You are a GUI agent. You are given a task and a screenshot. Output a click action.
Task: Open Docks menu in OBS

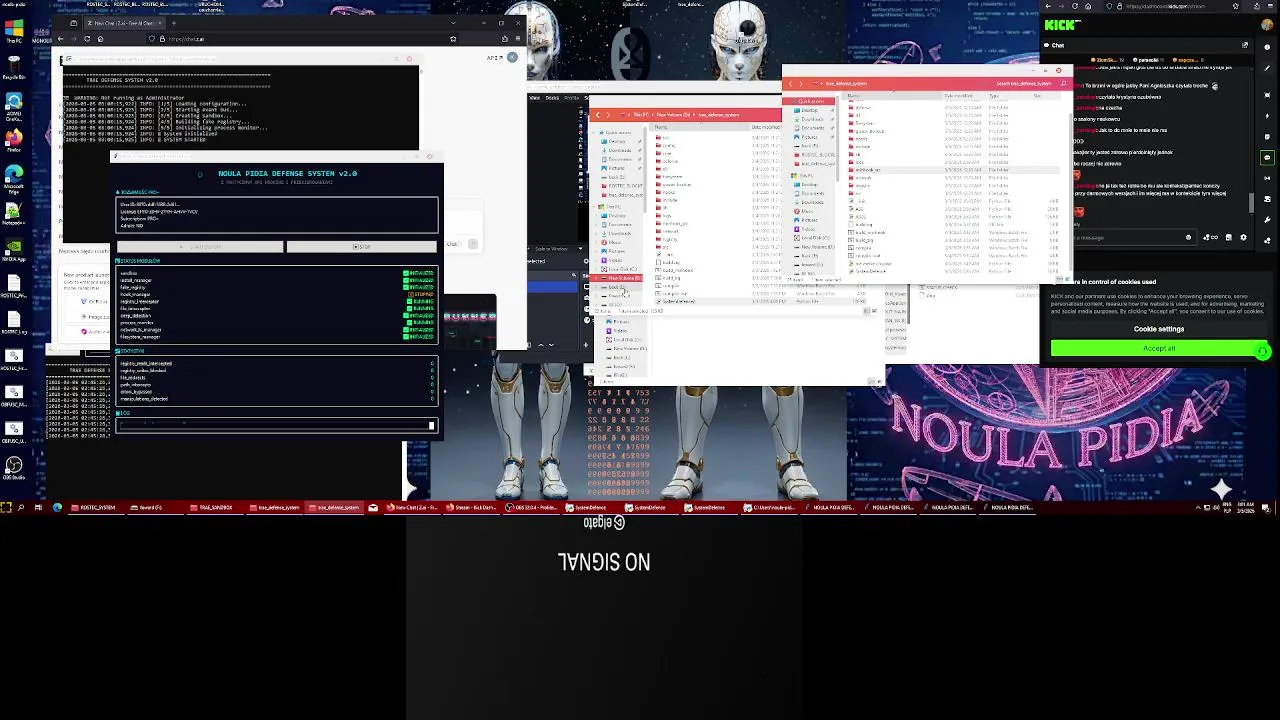click(x=552, y=98)
